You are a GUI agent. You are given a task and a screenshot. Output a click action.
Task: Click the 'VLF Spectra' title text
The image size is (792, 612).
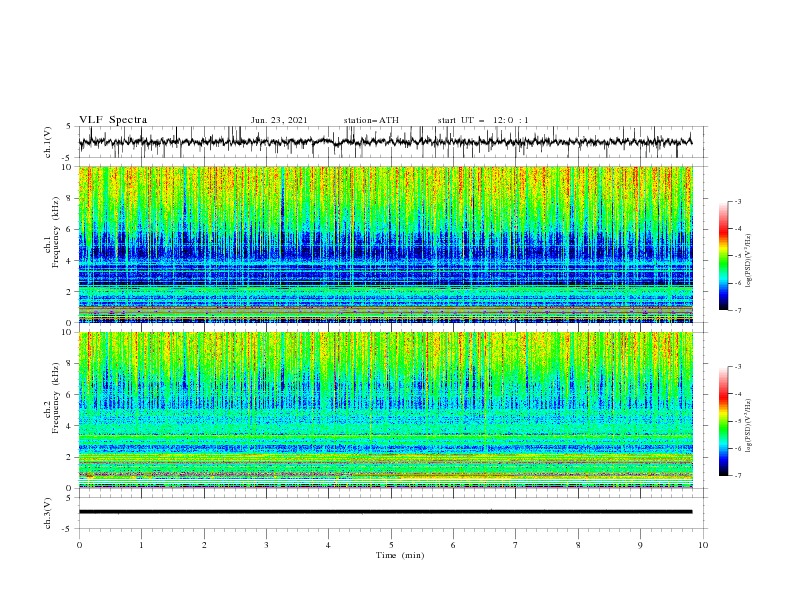pos(113,120)
